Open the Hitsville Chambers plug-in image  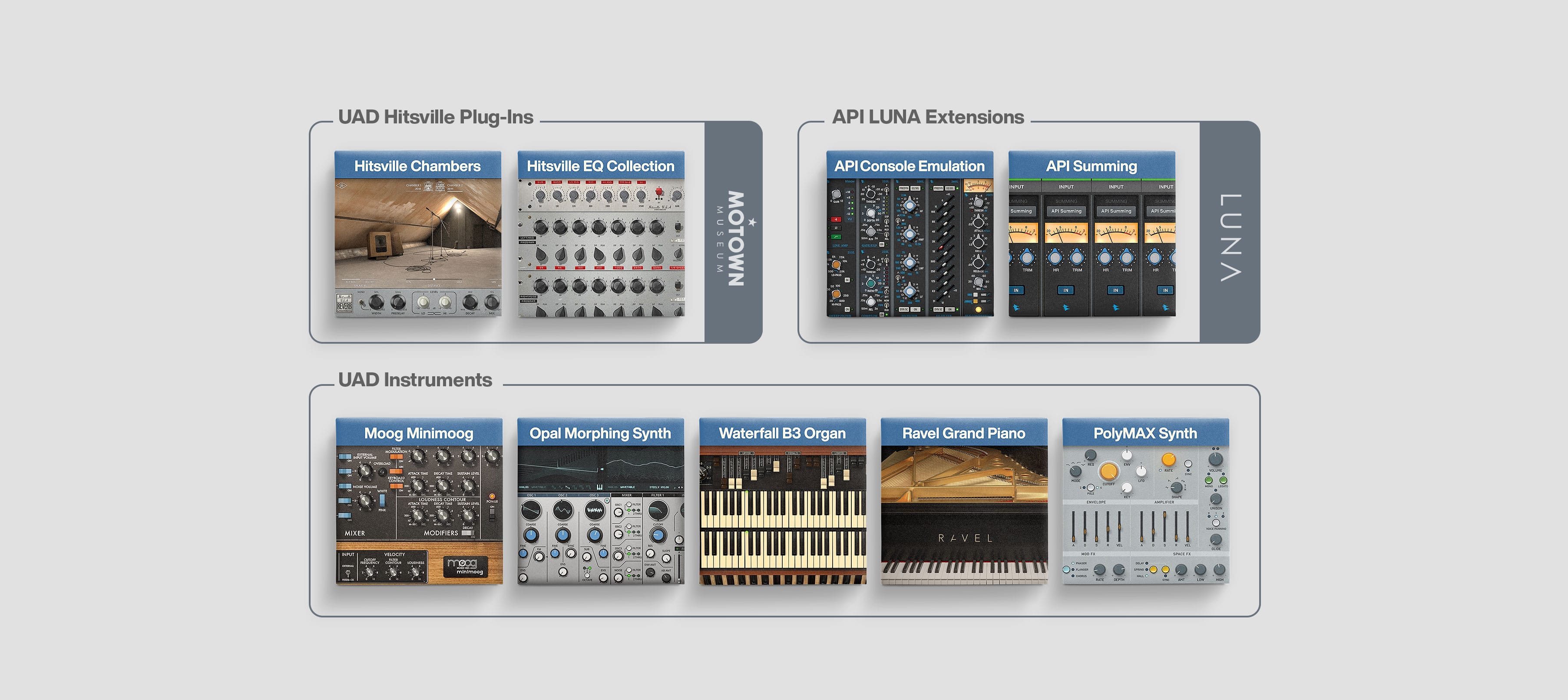coord(417,247)
